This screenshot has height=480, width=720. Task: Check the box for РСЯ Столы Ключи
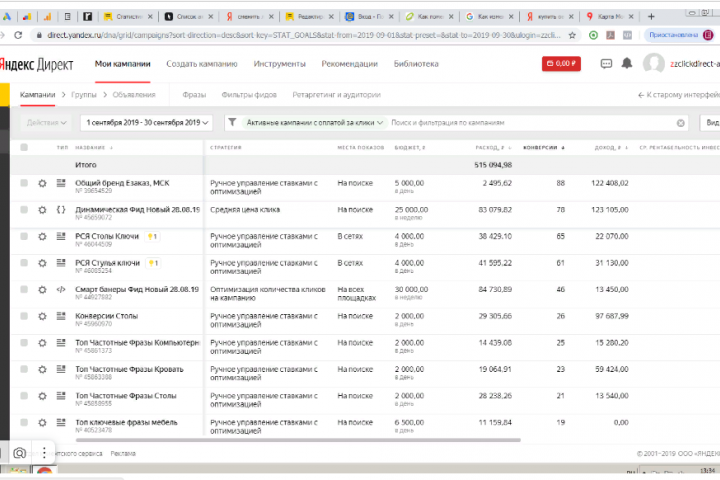[x=24, y=236]
